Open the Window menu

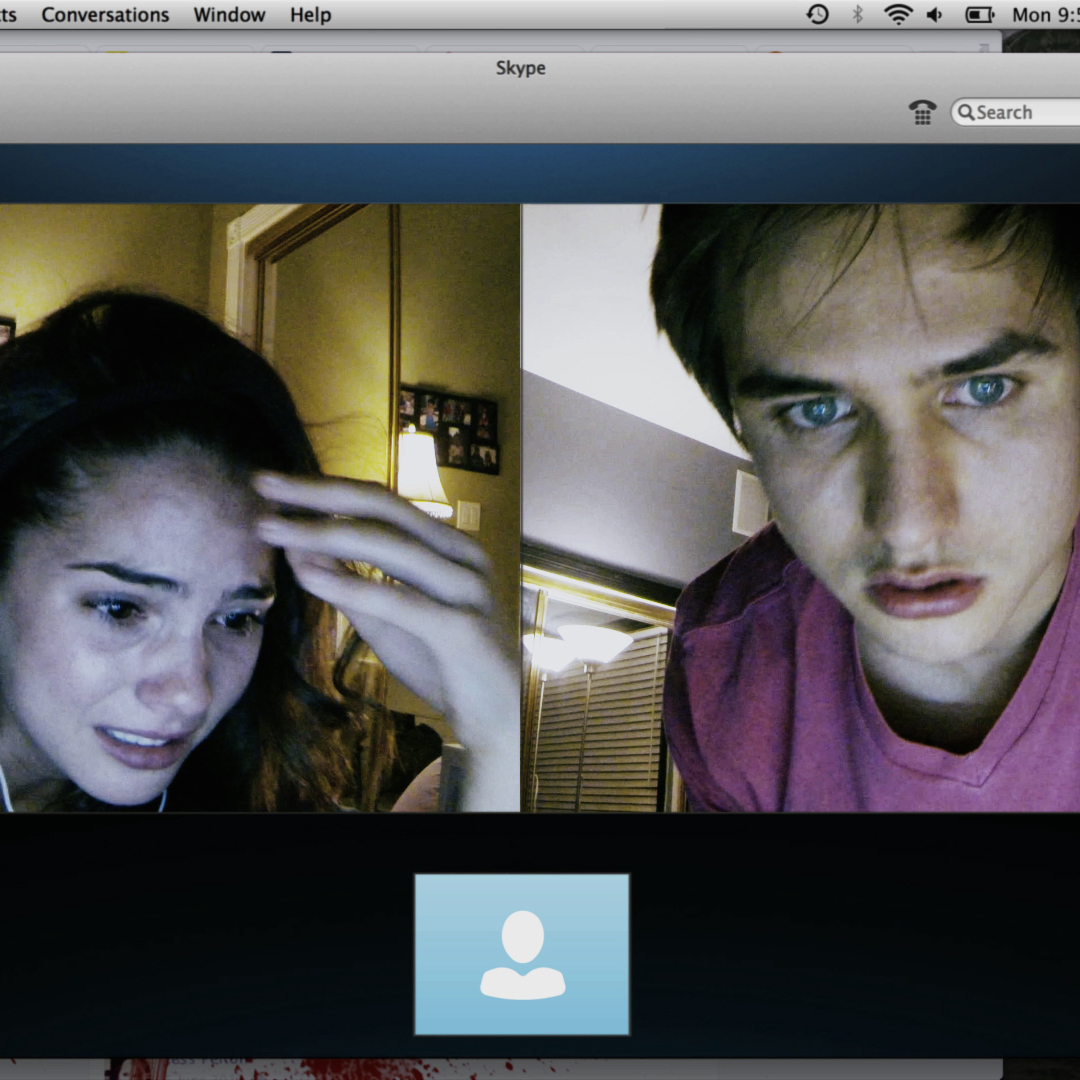pos(229,14)
